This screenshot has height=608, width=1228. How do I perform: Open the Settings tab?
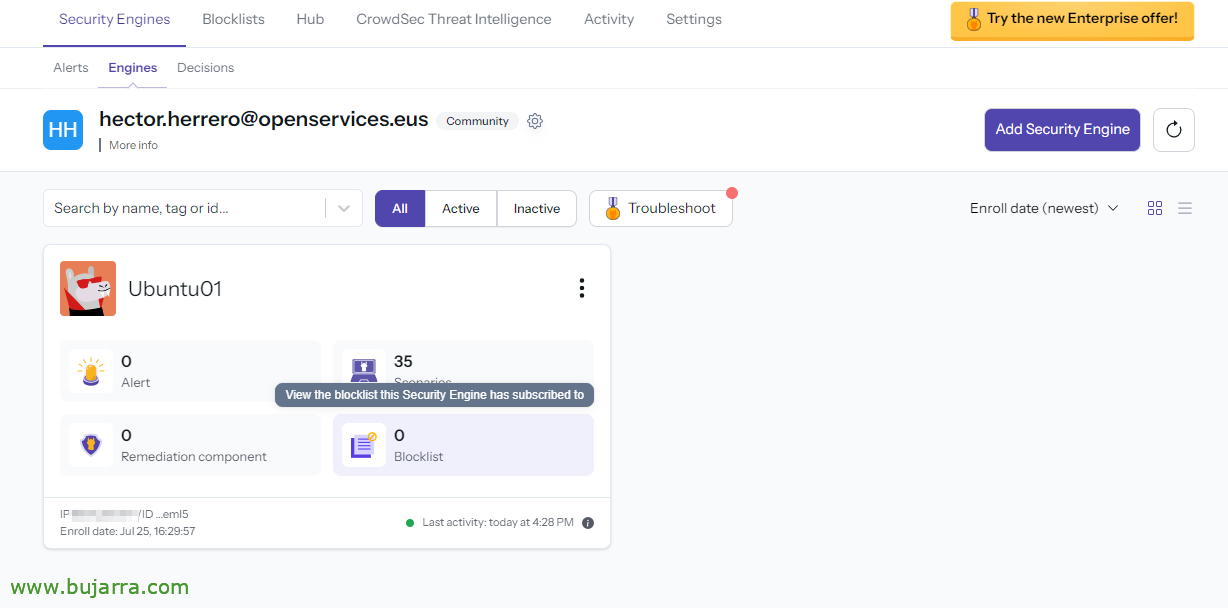[x=694, y=19]
